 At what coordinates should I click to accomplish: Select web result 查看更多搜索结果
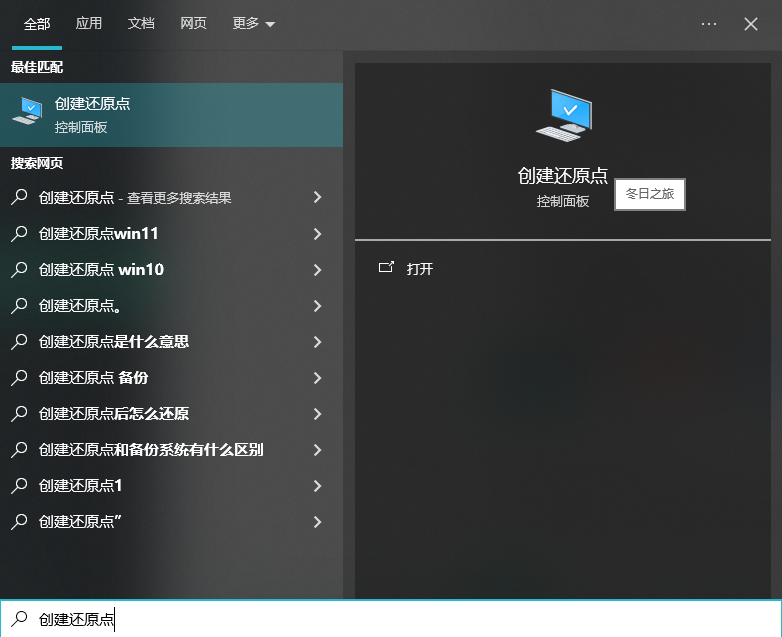coord(172,198)
